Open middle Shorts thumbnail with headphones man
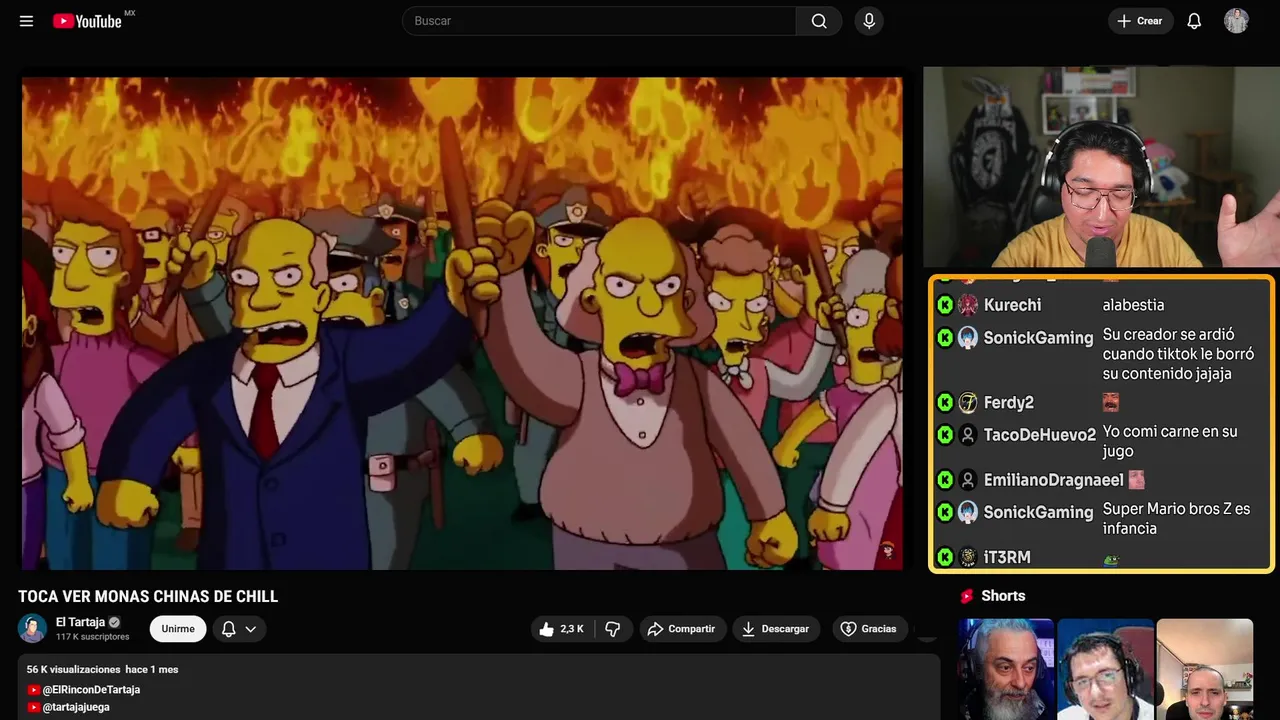 1105,669
